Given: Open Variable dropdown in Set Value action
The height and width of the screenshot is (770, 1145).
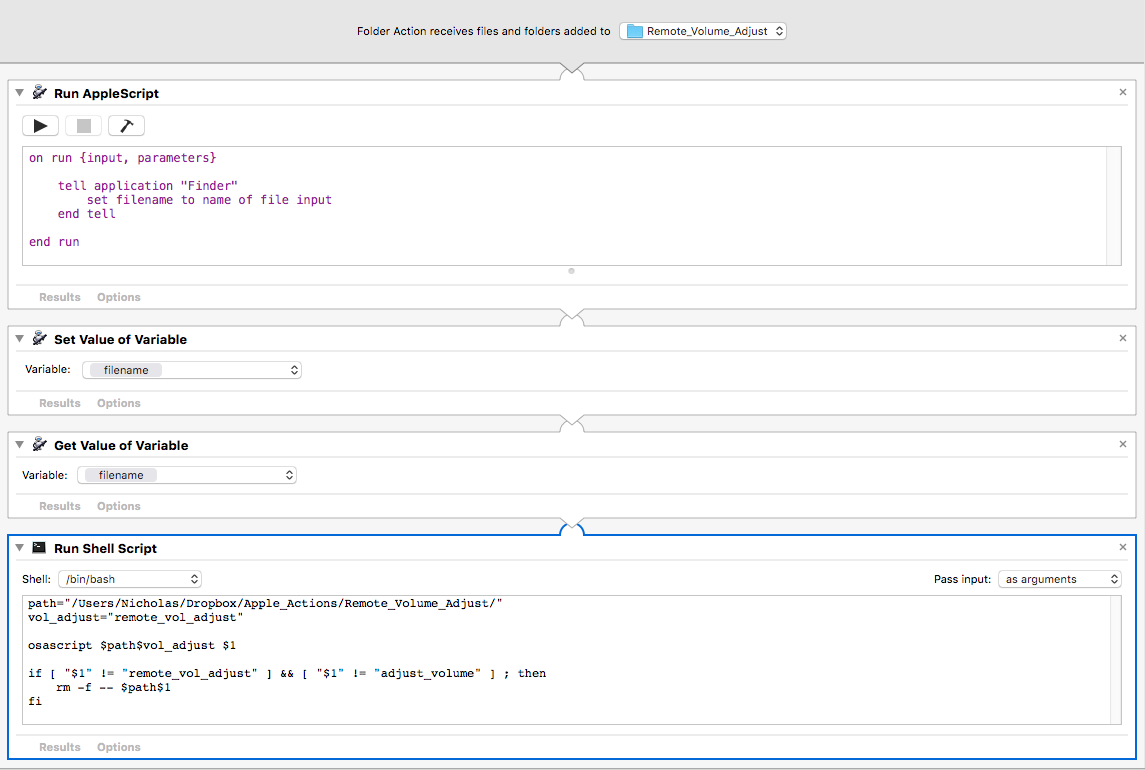Looking at the screenshot, I should point(192,370).
